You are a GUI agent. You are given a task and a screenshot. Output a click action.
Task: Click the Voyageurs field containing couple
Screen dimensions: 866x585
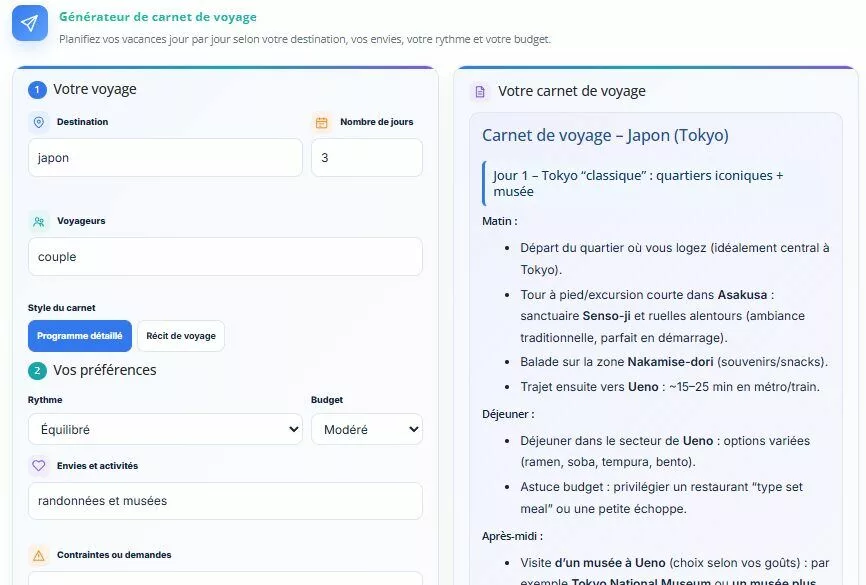coord(225,257)
